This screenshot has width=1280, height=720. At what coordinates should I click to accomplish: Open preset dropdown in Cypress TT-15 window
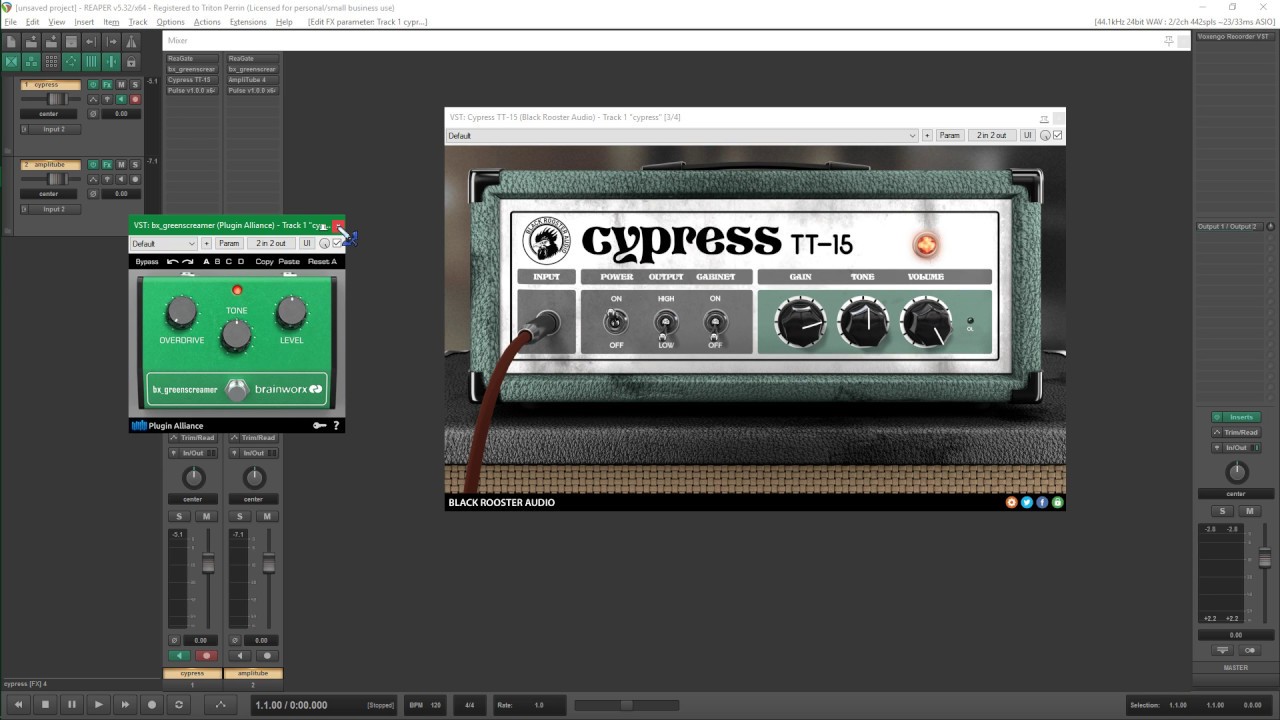click(x=681, y=135)
